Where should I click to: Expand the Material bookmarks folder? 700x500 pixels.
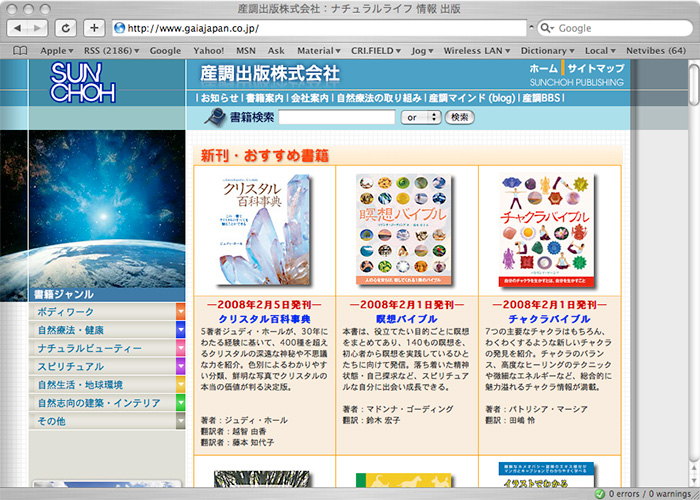[x=319, y=51]
